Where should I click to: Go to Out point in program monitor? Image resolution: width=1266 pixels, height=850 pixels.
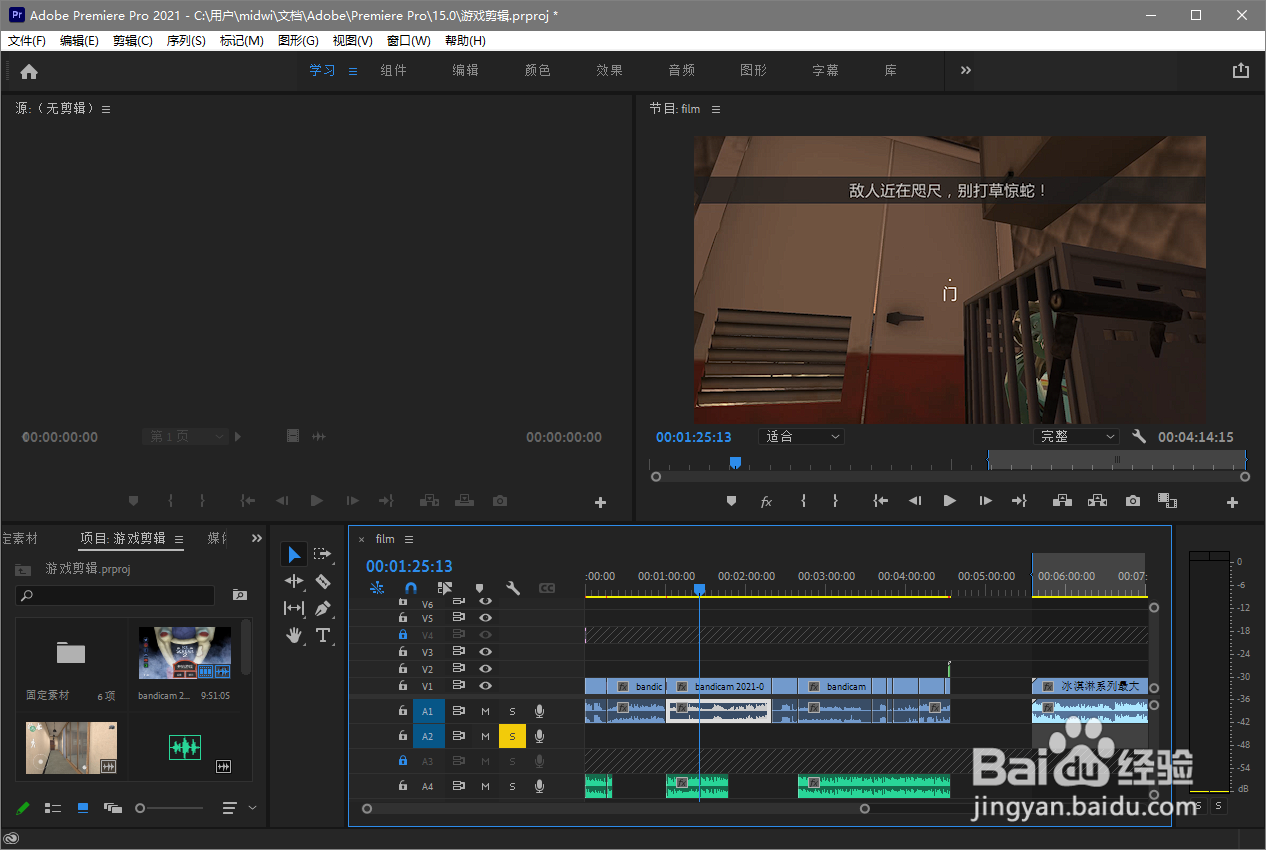[1019, 501]
